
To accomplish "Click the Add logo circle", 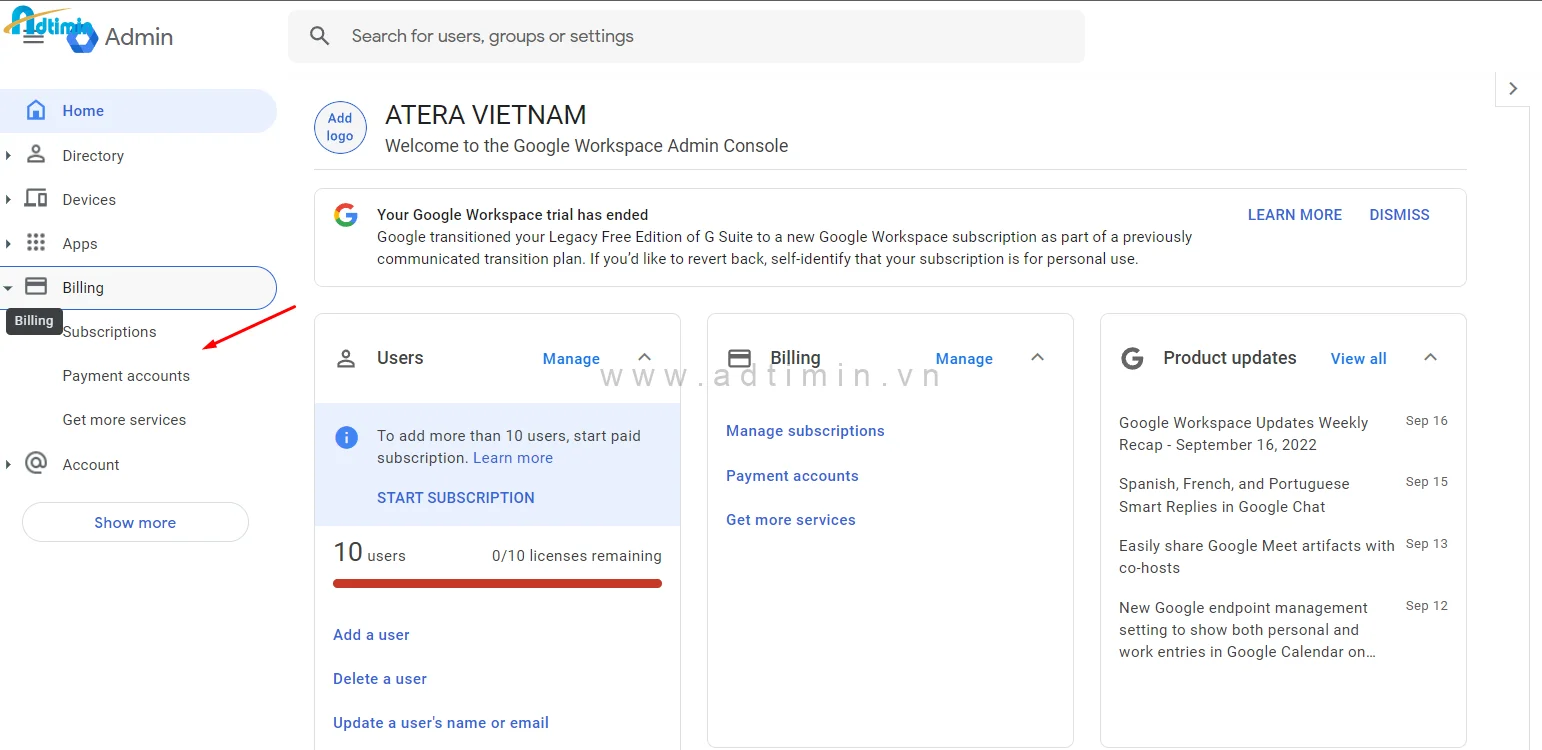I will 340,127.
